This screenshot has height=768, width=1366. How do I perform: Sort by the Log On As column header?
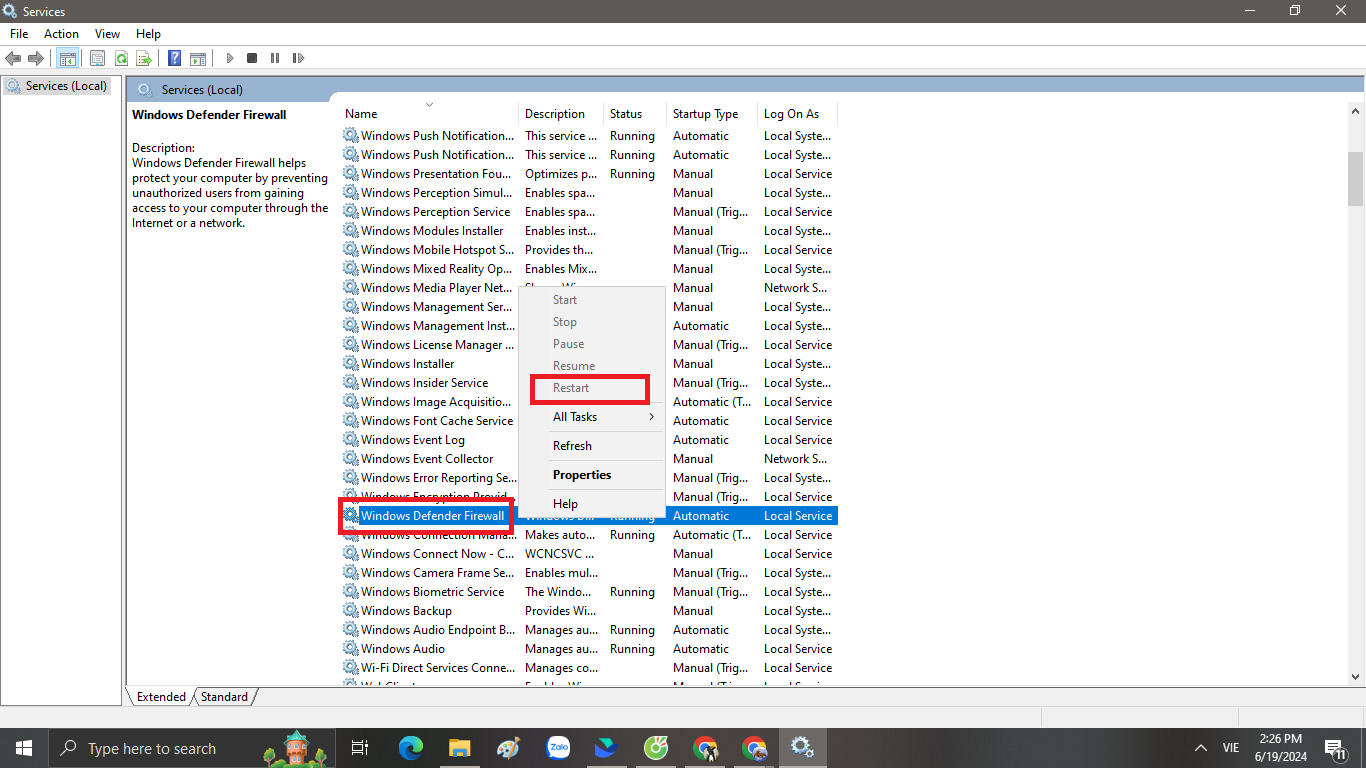tap(798, 114)
